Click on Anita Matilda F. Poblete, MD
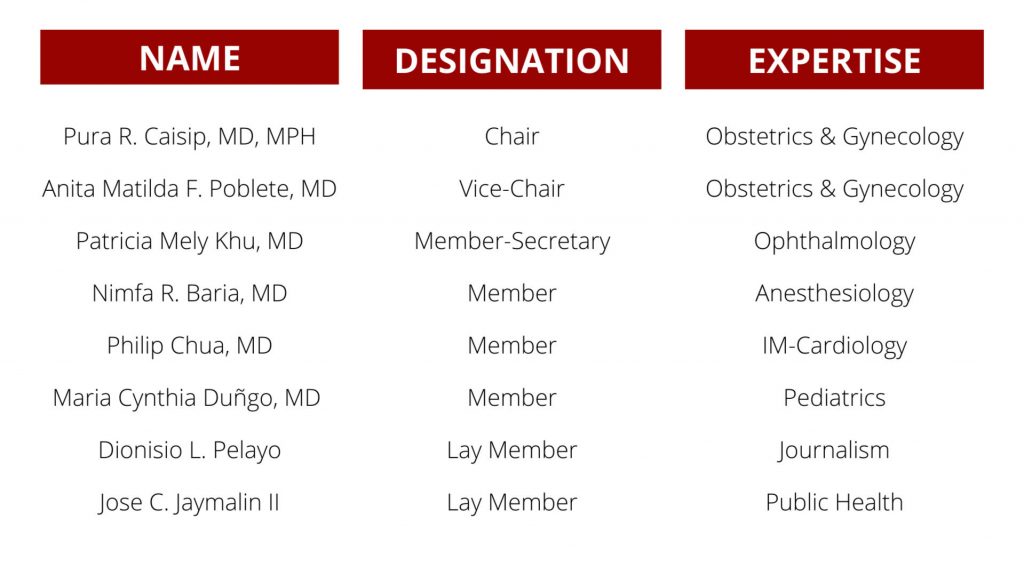Viewport: 1024px width, 575px height. [x=189, y=189]
